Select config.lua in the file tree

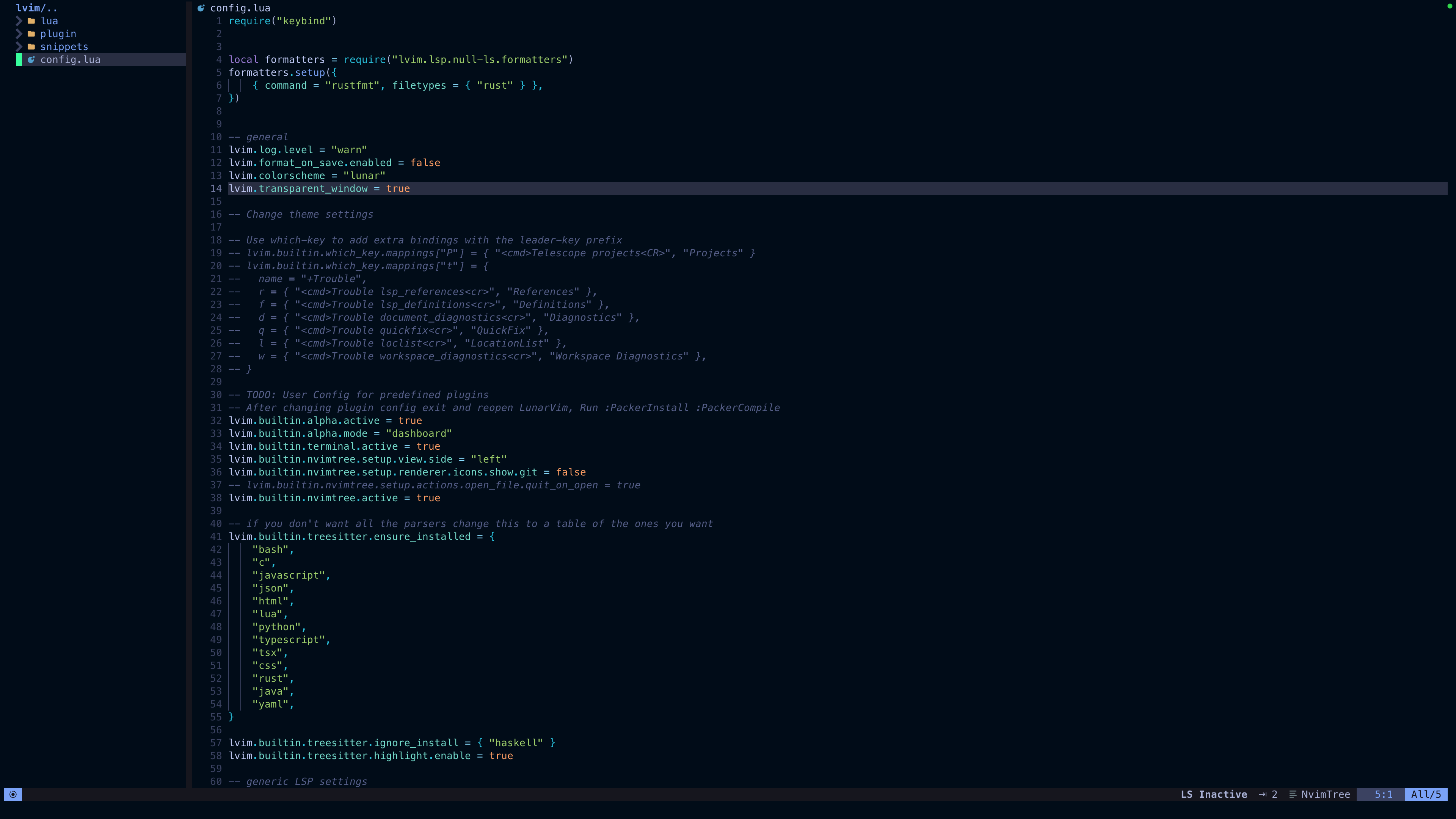100,60
